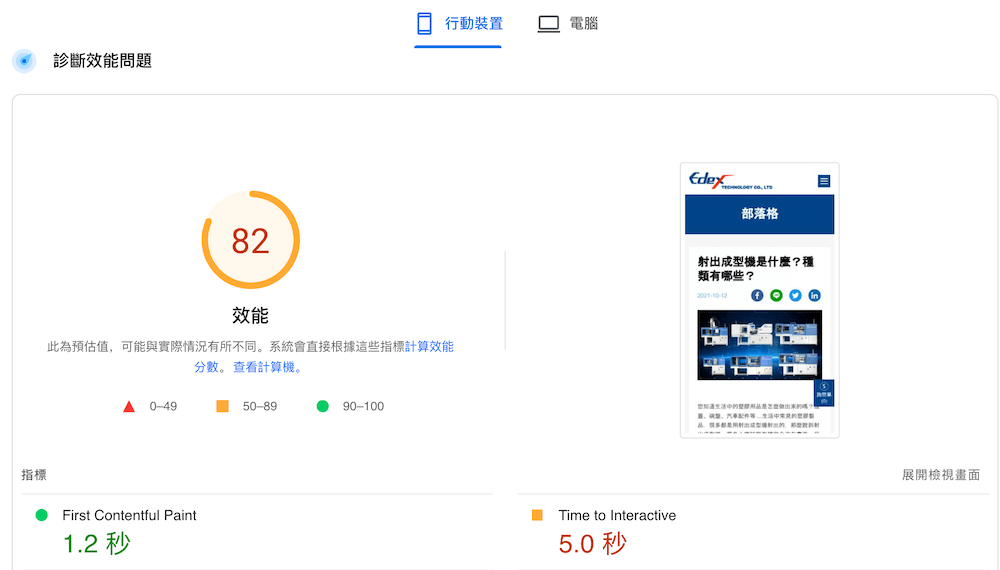
Task: Click the Facebook share icon in preview
Action: [757, 295]
